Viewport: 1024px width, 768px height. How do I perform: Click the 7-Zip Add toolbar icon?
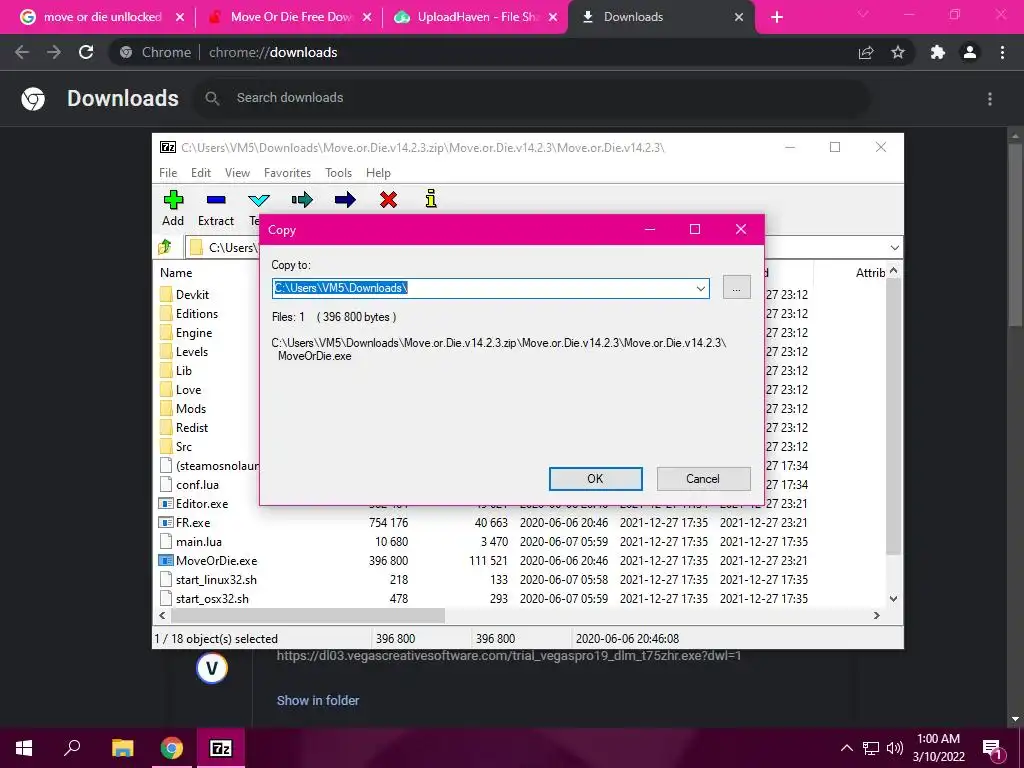(x=173, y=199)
